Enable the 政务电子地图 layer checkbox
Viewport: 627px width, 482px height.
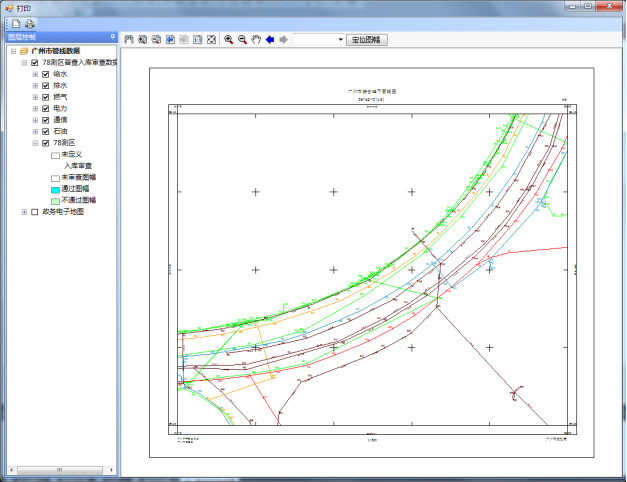coord(35,212)
